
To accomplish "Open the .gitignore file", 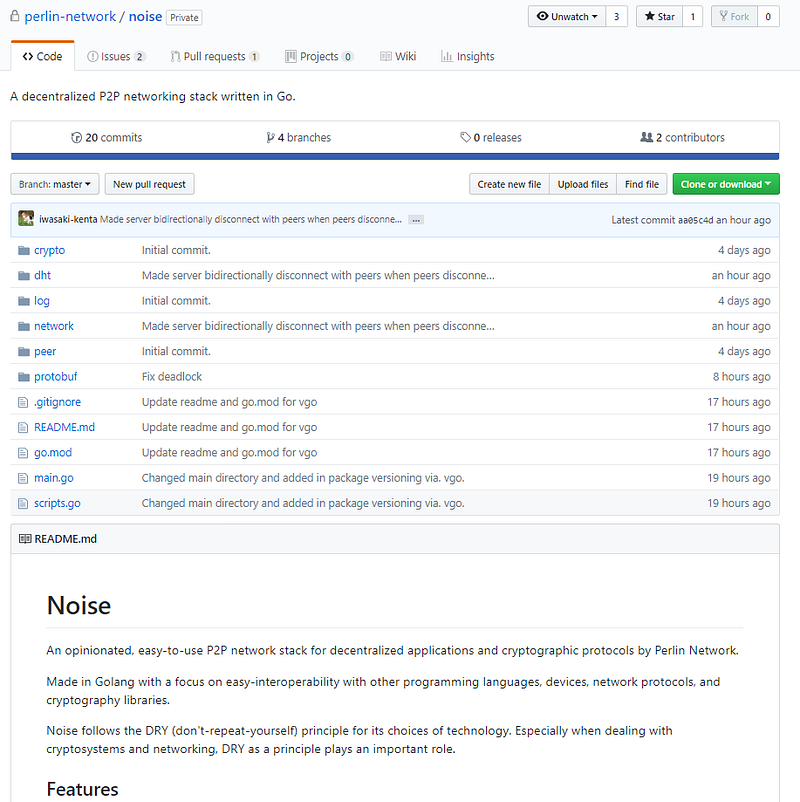I will (x=57, y=402).
